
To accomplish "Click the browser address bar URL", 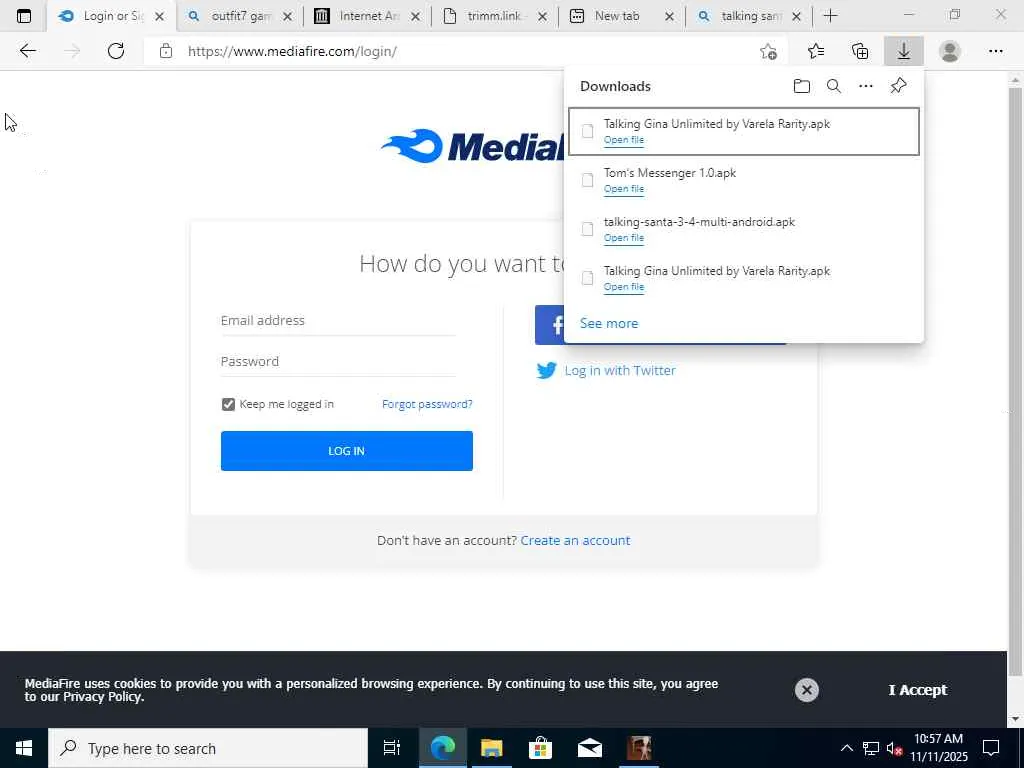I will (292, 51).
